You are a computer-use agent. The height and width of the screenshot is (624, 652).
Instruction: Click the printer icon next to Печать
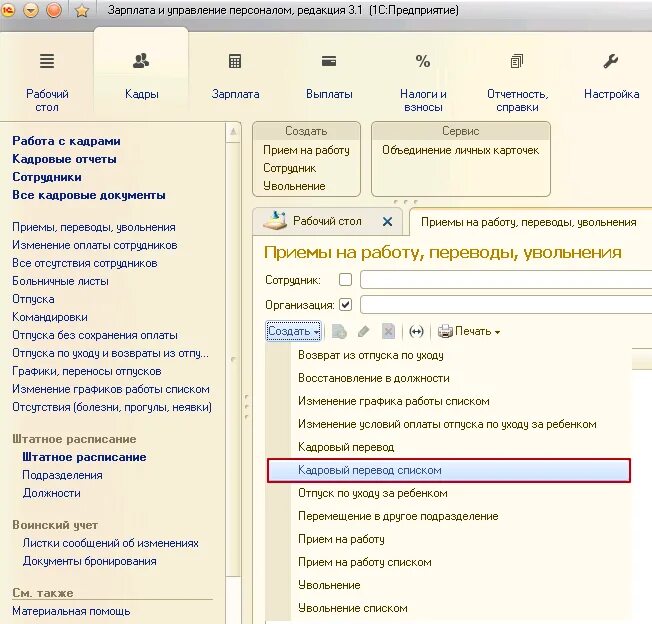click(x=445, y=331)
